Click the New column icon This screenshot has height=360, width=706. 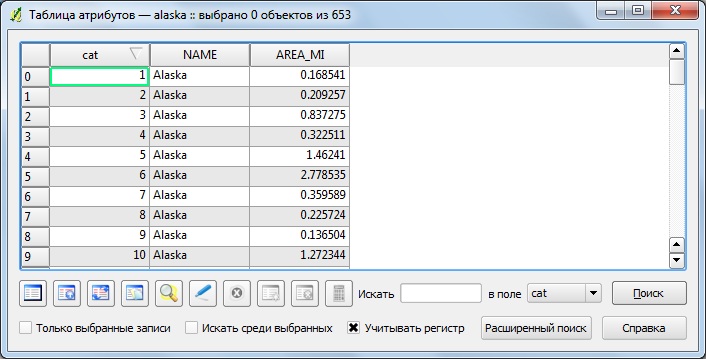click(271, 293)
